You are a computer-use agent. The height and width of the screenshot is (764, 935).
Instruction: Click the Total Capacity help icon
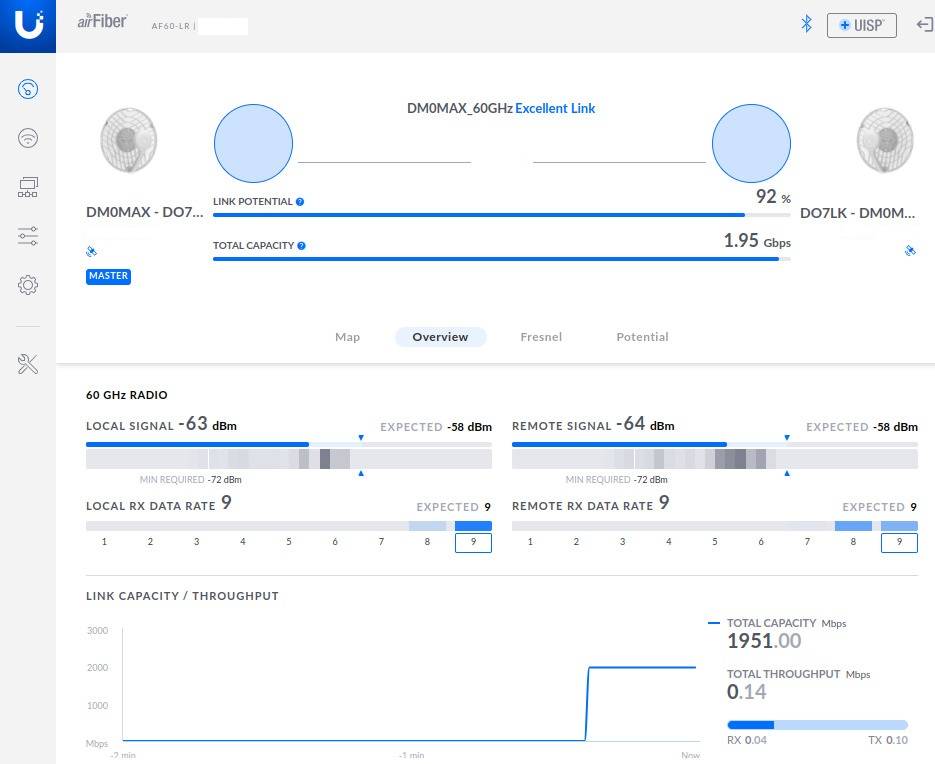click(x=302, y=246)
